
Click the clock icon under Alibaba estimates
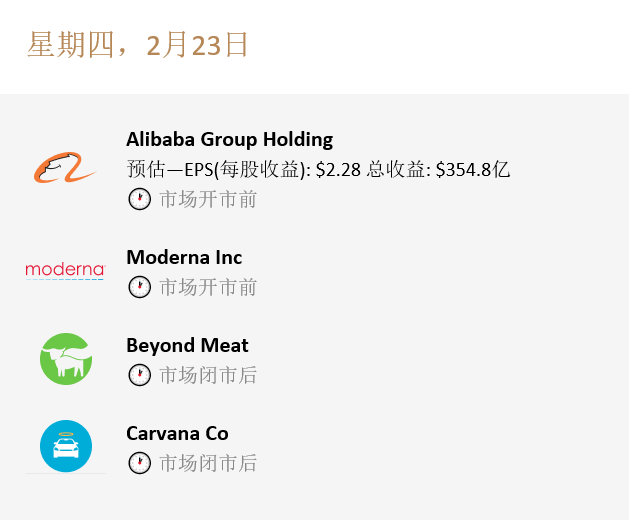click(x=139, y=199)
